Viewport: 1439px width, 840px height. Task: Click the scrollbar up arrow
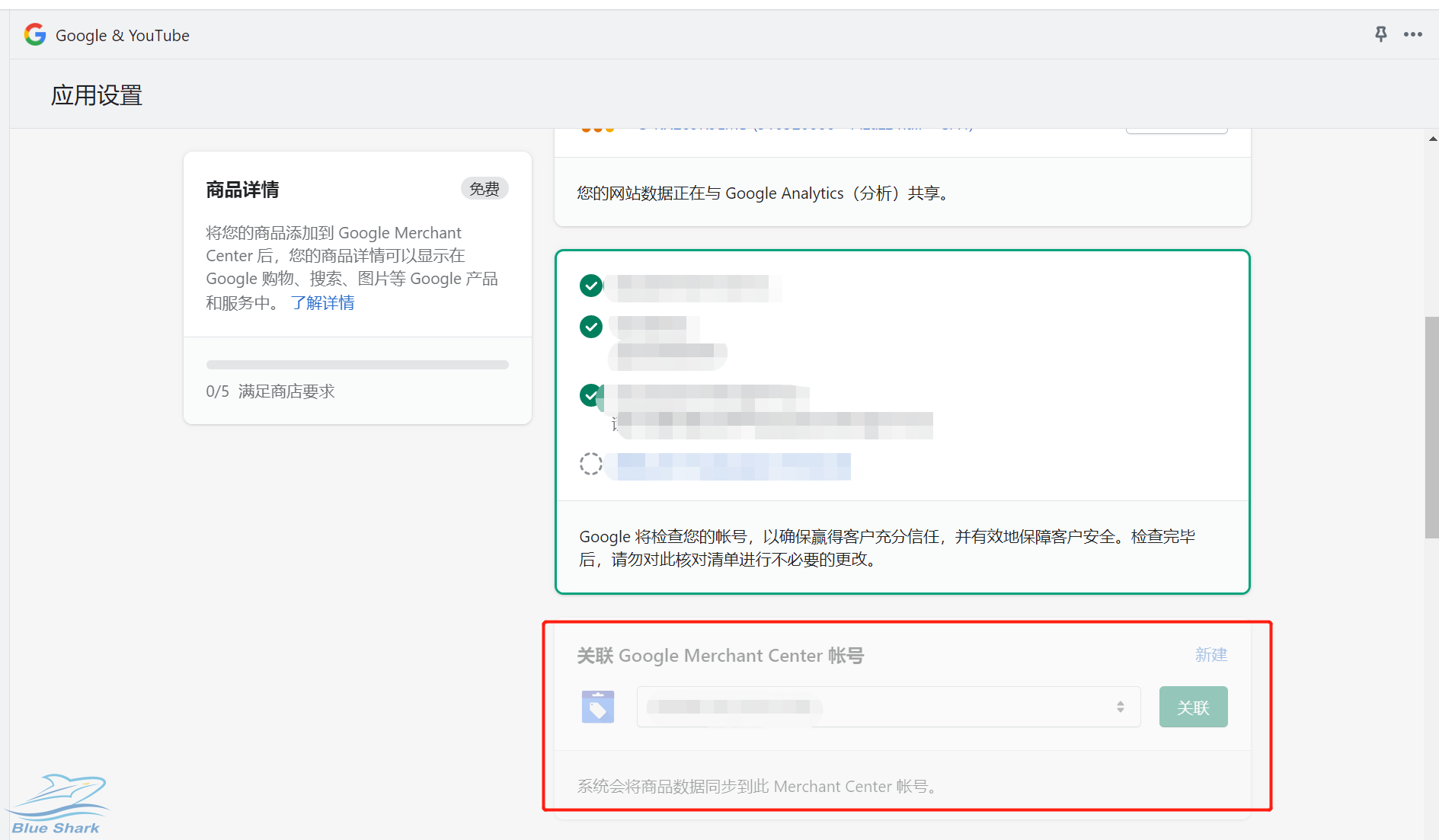tap(1432, 139)
